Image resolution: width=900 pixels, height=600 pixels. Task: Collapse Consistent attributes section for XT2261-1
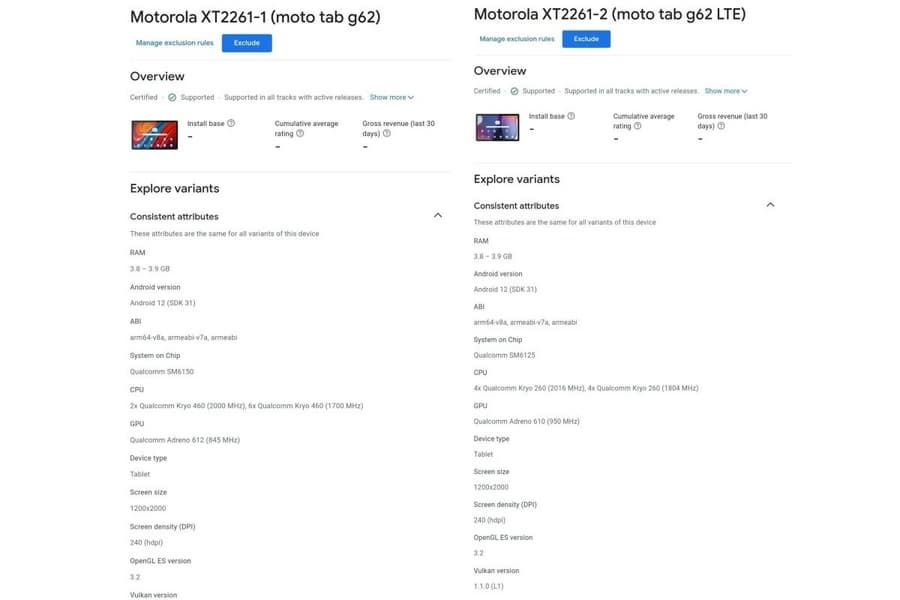[x=437, y=215]
